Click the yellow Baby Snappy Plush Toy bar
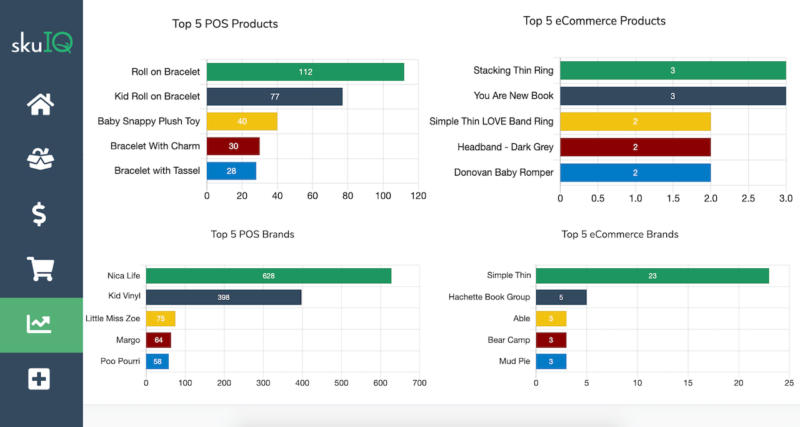The image size is (800, 427). click(241, 121)
